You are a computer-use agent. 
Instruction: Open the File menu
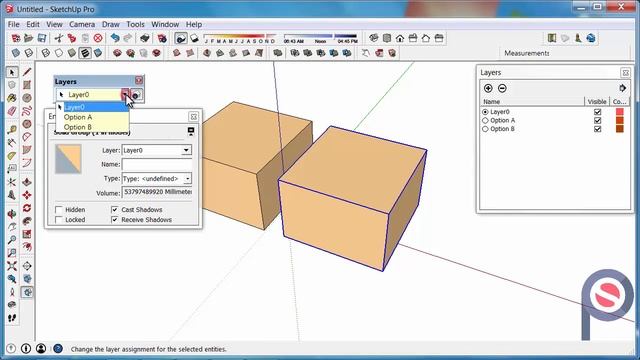[x=13, y=24]
